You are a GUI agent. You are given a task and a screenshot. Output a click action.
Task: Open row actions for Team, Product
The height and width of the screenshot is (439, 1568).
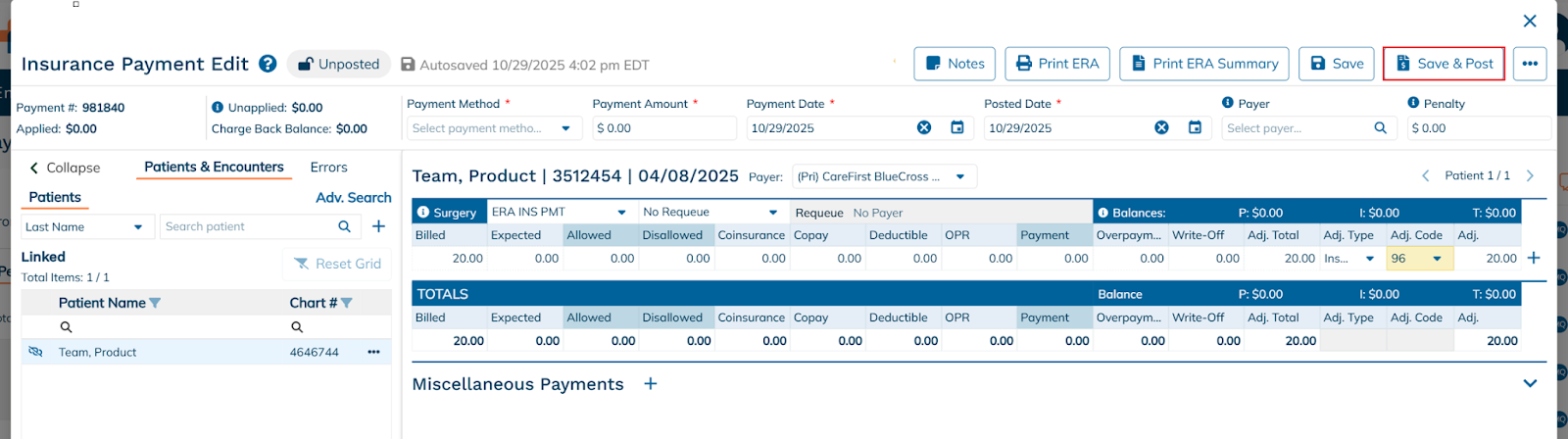[373, 352]
